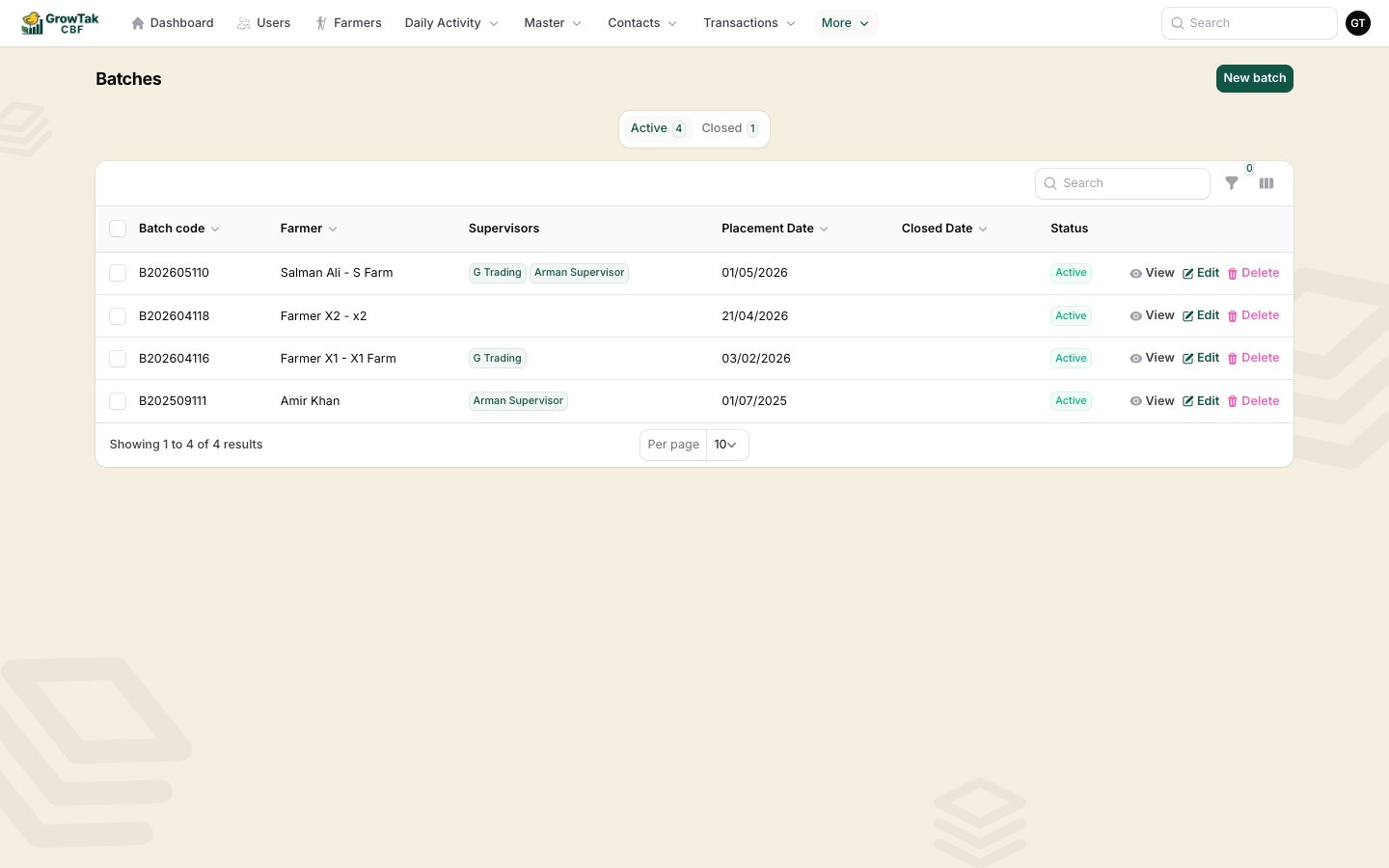Screen dimensions: 1389x868
Task: Open the Users page
Action: click(x=264, y=23)
